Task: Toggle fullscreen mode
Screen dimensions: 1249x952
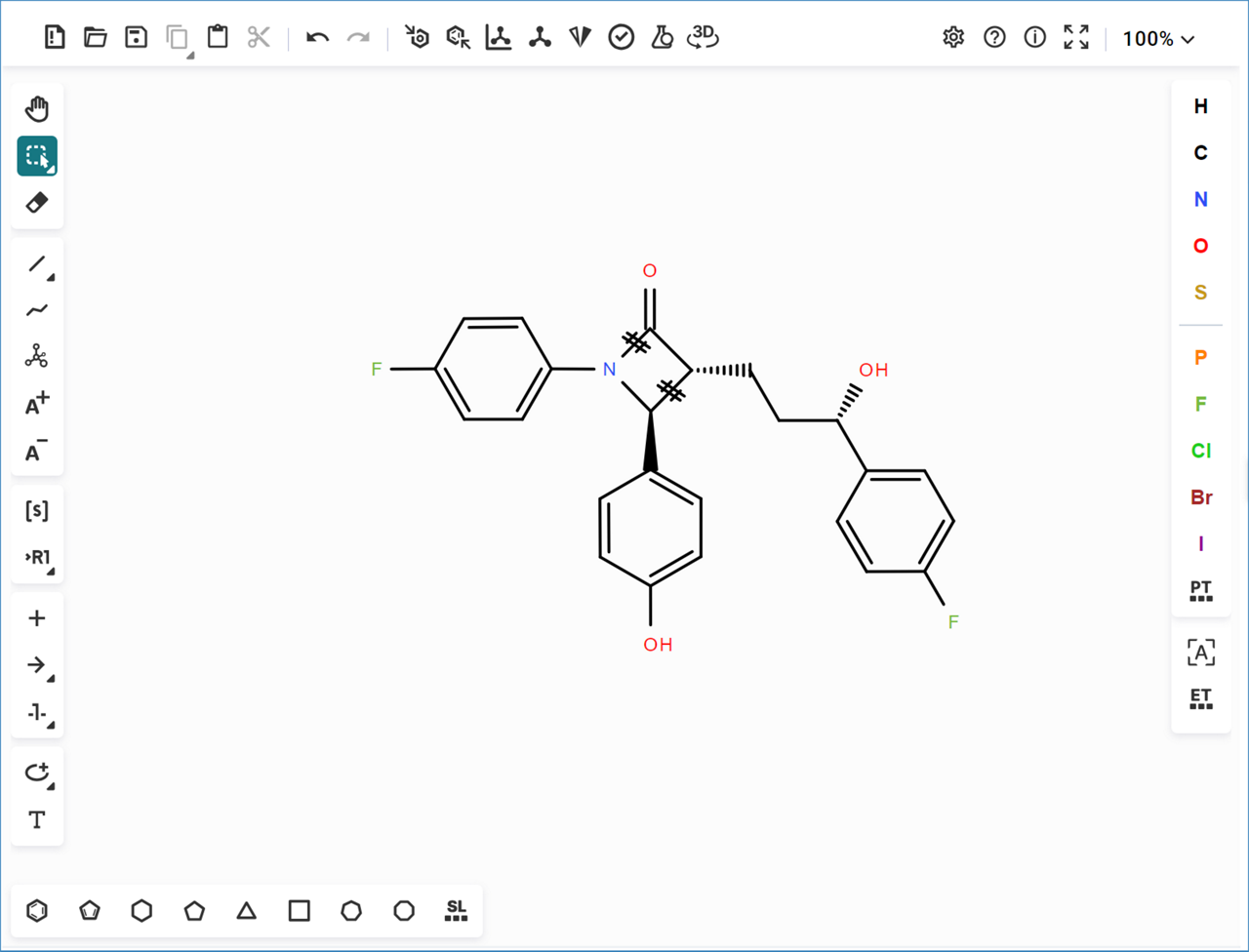Action: click(x=1076, y=38)
